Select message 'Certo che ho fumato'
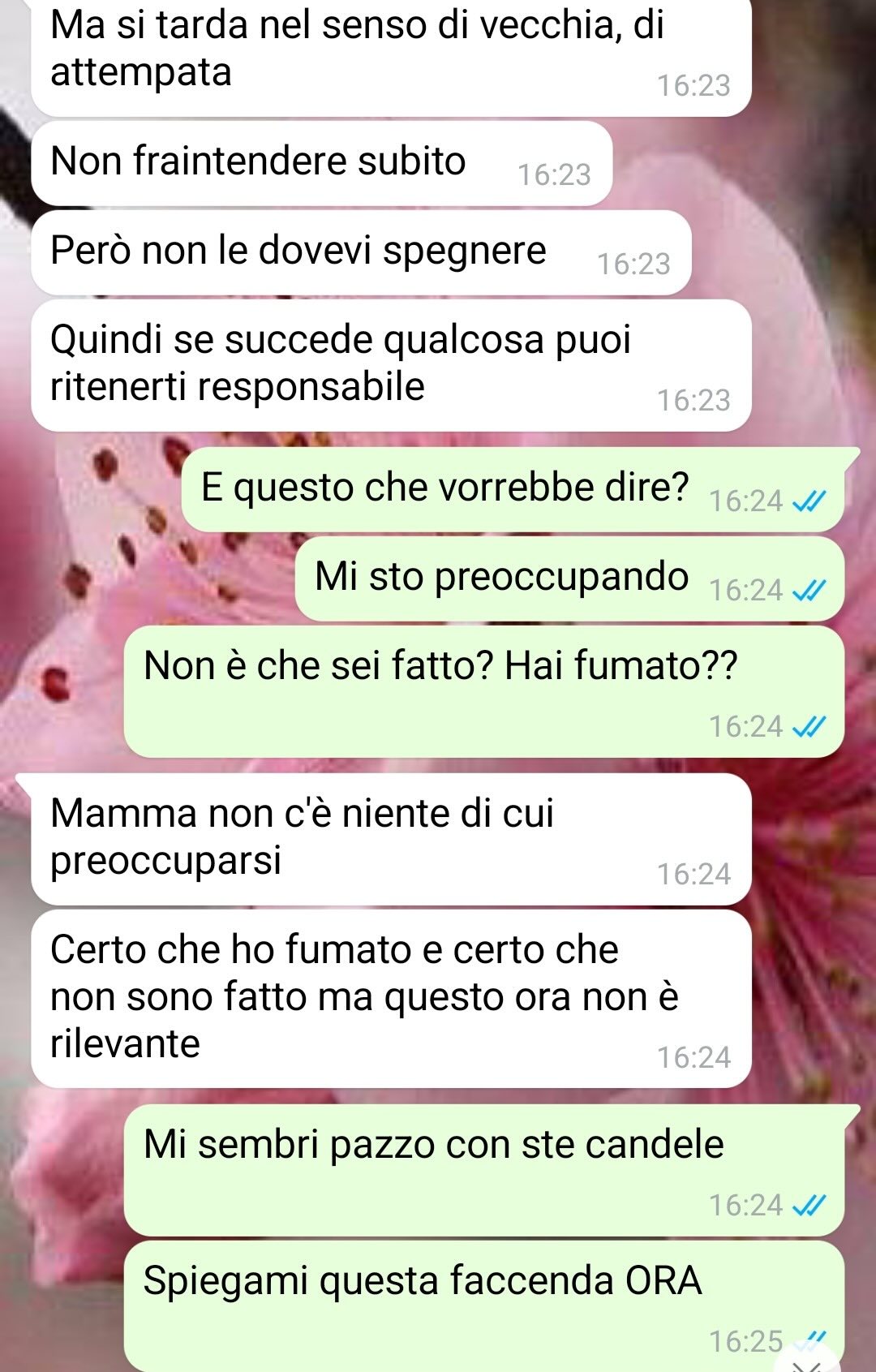This screenshot has height=1372, width=876. coord(391,999)
